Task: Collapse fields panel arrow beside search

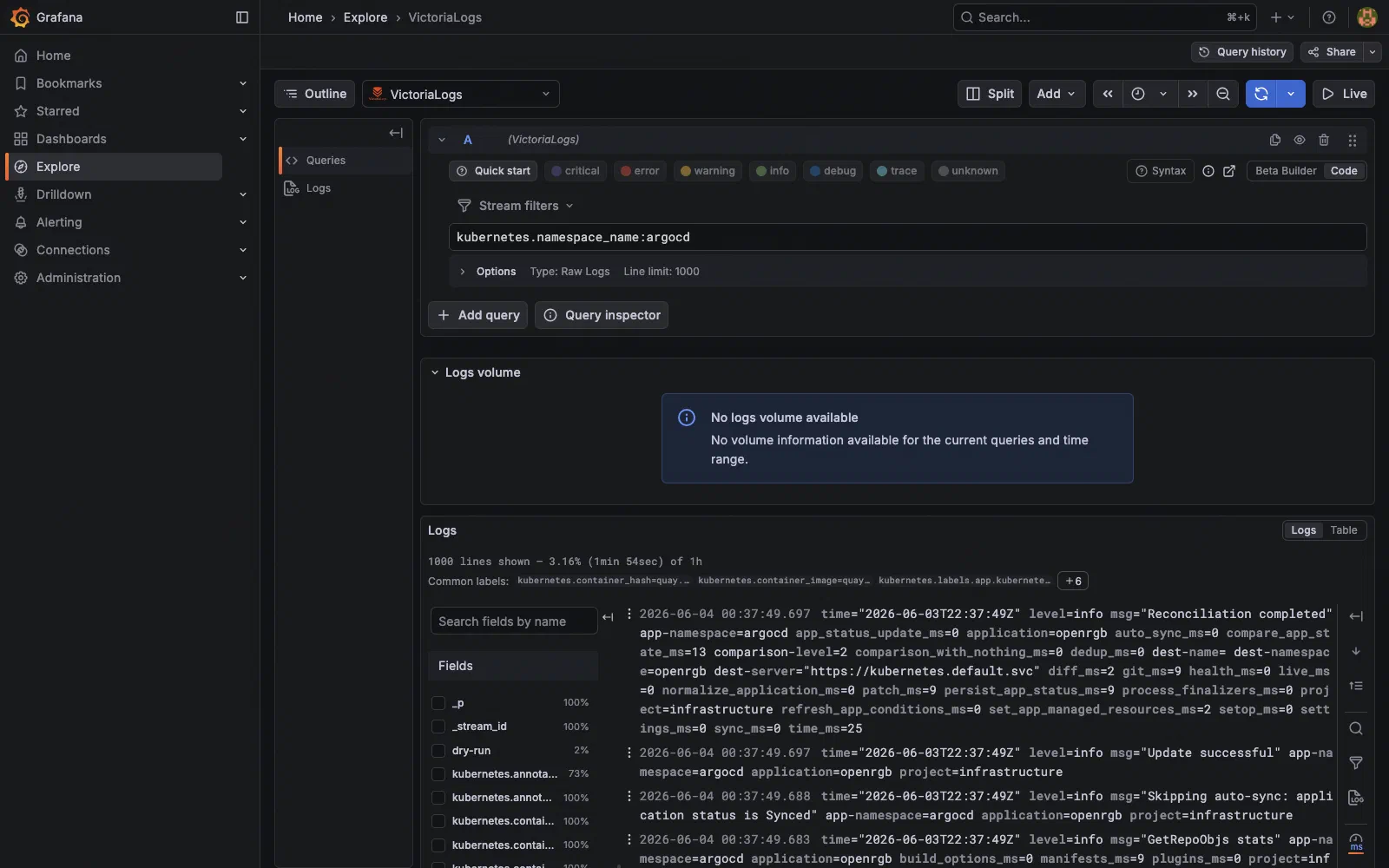Action: [x=608, y=618]
